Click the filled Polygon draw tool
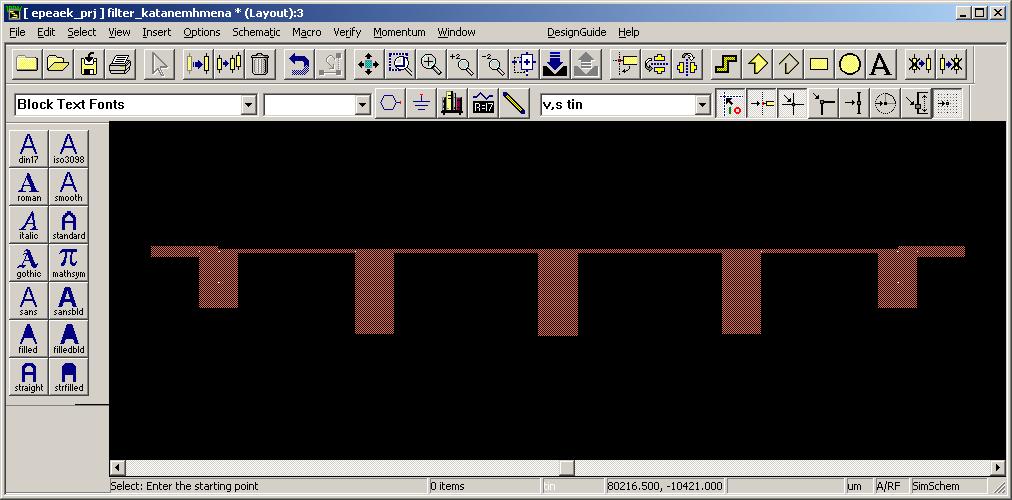This screenshot has height=500, width=1012. coord(758,64)
